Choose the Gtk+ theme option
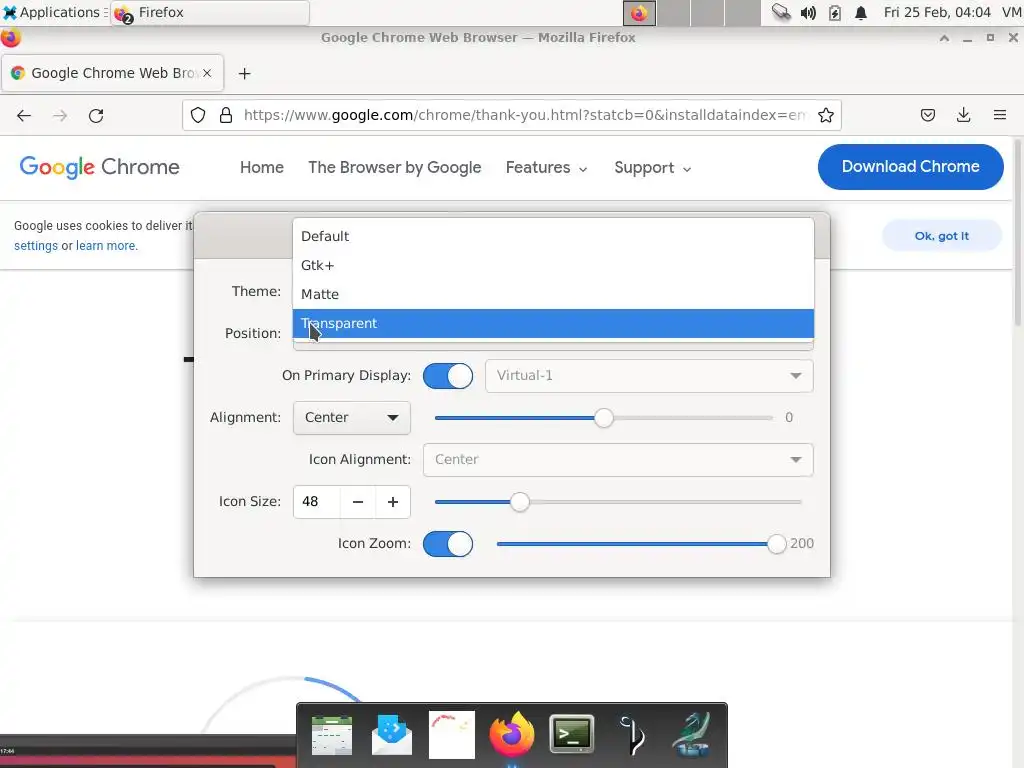 point(553,266)
